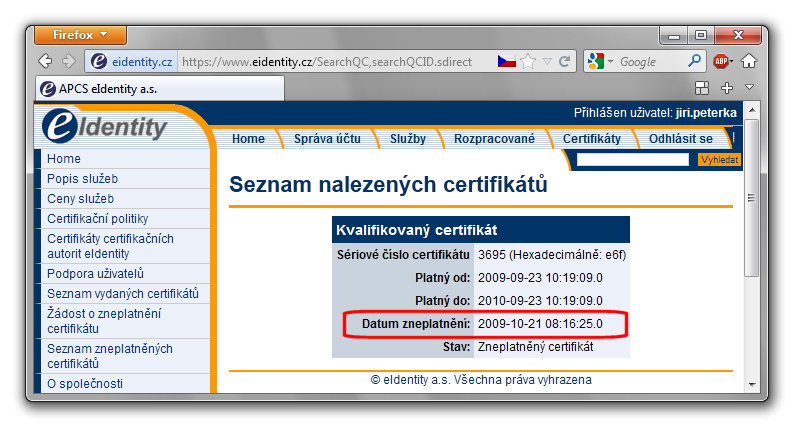Select the APCS eIdentity a.s. tab
799x430 pixels.
[160, 89]
